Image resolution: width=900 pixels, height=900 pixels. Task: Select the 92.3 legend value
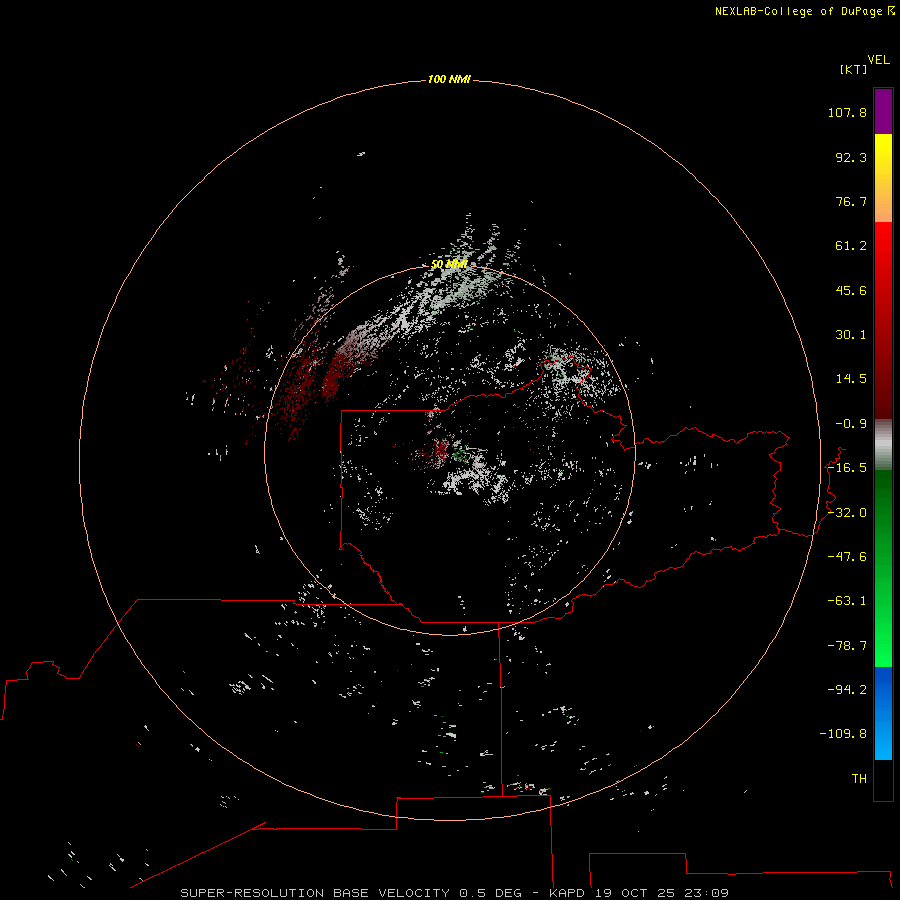[x=851, y=157]
